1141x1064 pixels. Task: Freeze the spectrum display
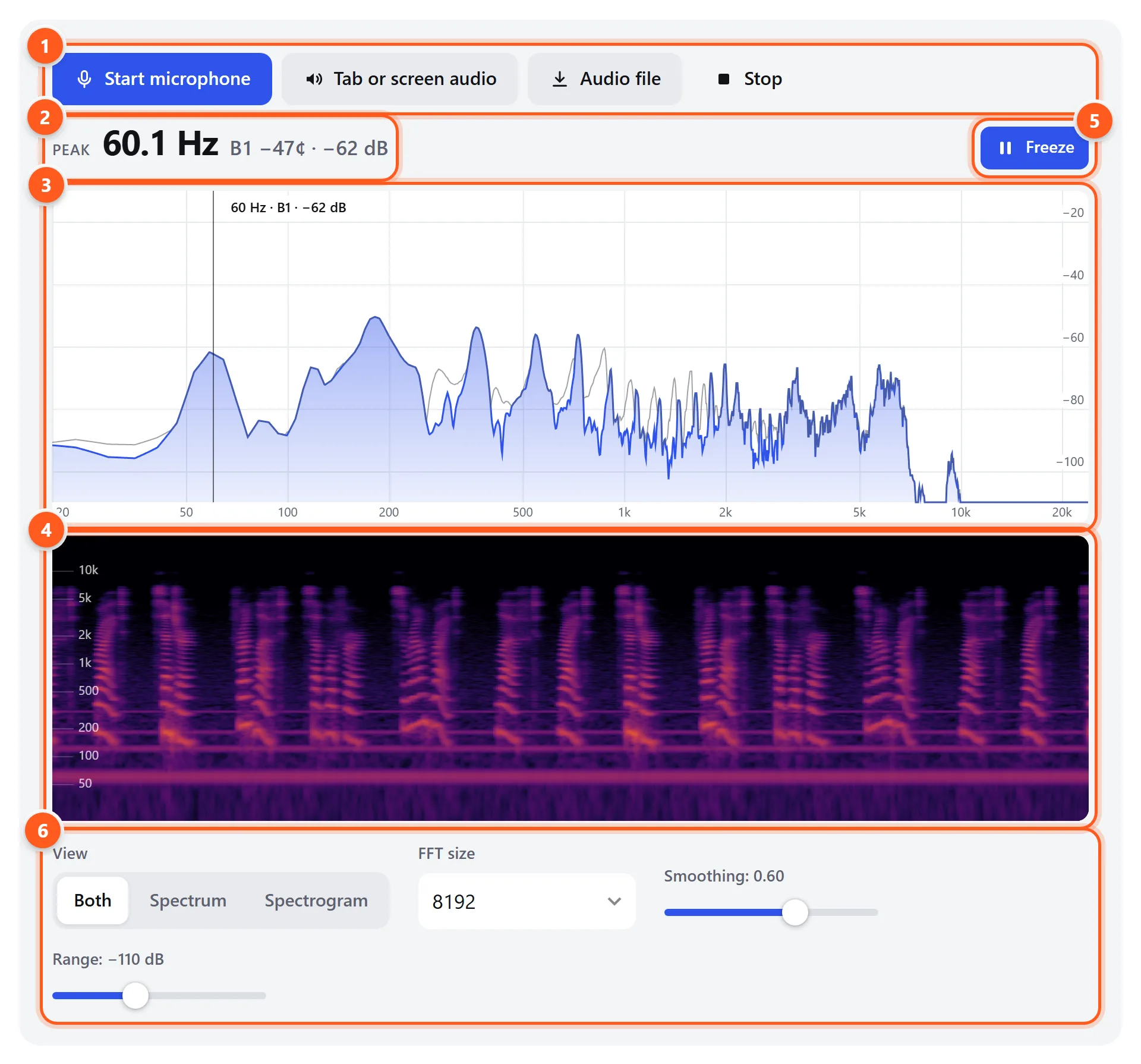1035,148
